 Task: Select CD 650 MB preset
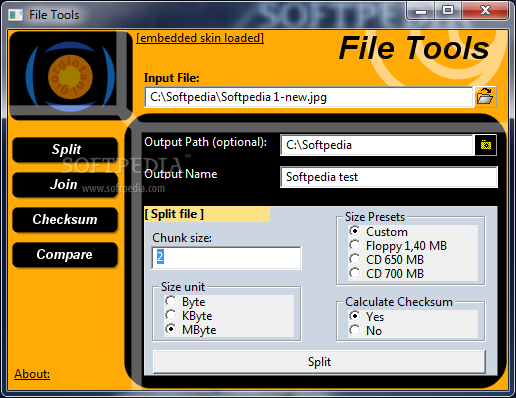(x=386, y=260)
